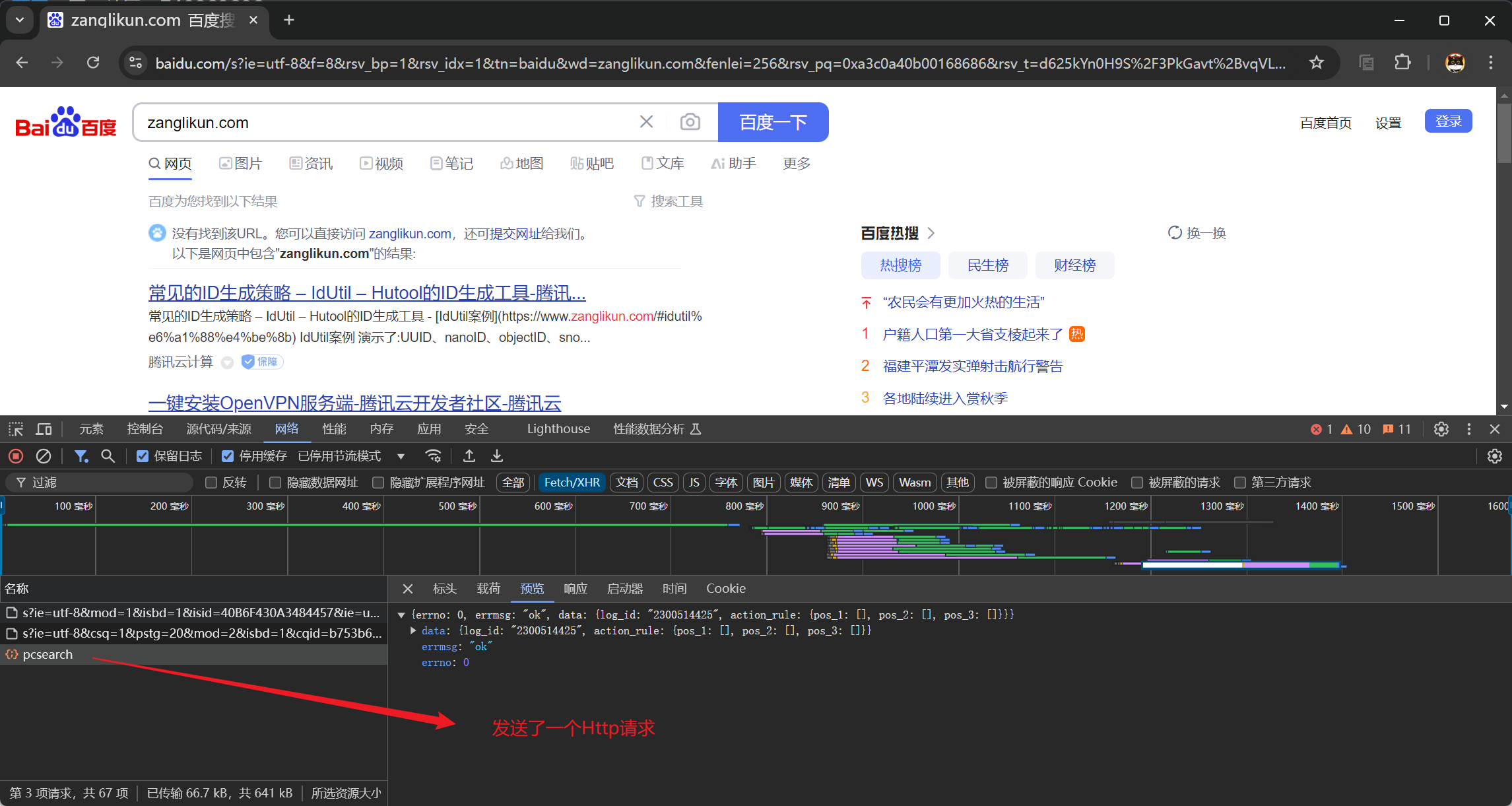This screenshot has height=806, width=1512.
Task: Click the export HAR download icon
Action: tap(497, 456)
